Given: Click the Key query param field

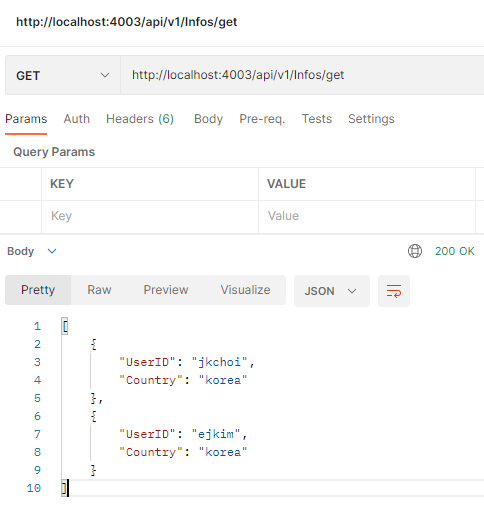Looking at the screenshot, I should 150,216.
